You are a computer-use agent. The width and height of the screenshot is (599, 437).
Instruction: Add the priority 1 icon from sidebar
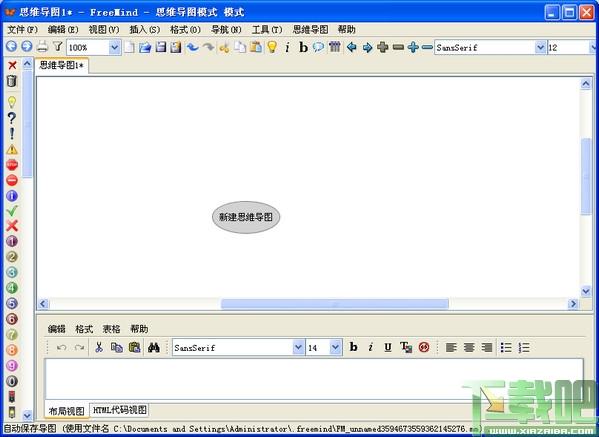click(12, 241)
